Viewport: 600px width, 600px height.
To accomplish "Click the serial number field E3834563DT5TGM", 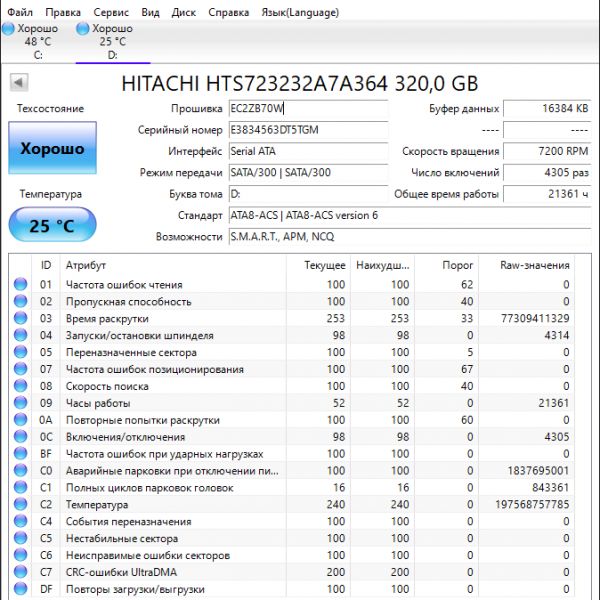I will point(308,130).
